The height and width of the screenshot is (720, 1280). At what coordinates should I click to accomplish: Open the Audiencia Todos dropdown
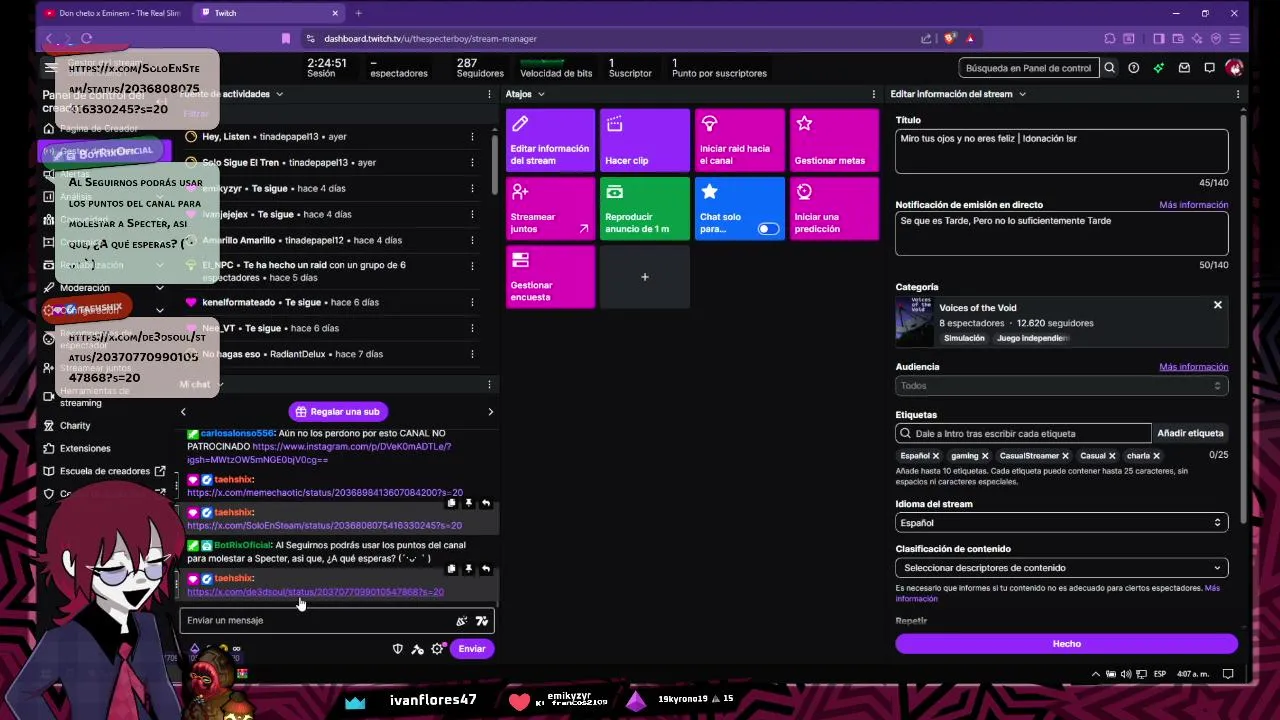tap(1061, 386)
